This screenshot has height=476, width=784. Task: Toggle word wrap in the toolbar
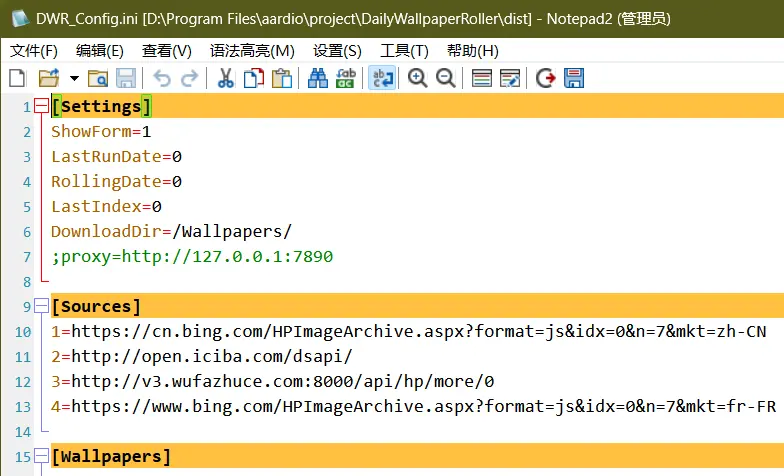382,78
